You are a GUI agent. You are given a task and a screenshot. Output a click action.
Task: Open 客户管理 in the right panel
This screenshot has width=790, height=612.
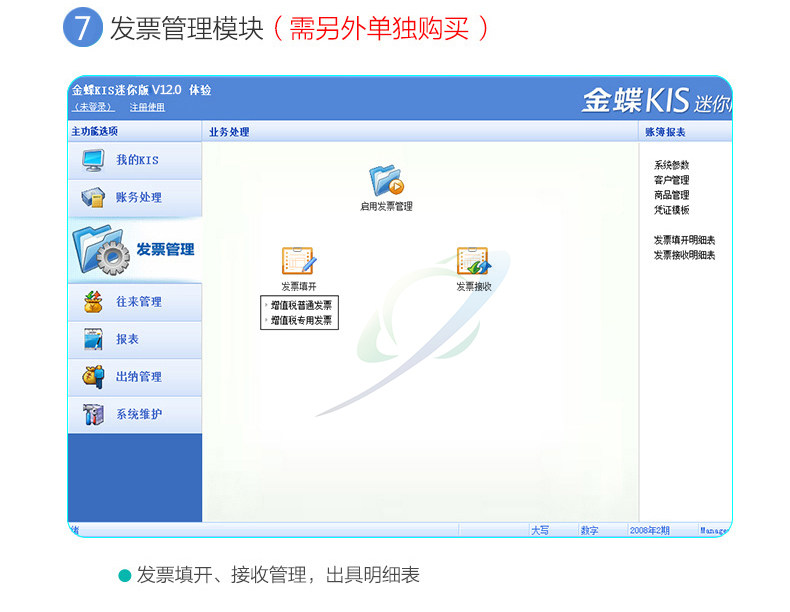pyautogui.click(x=671, y=180)
